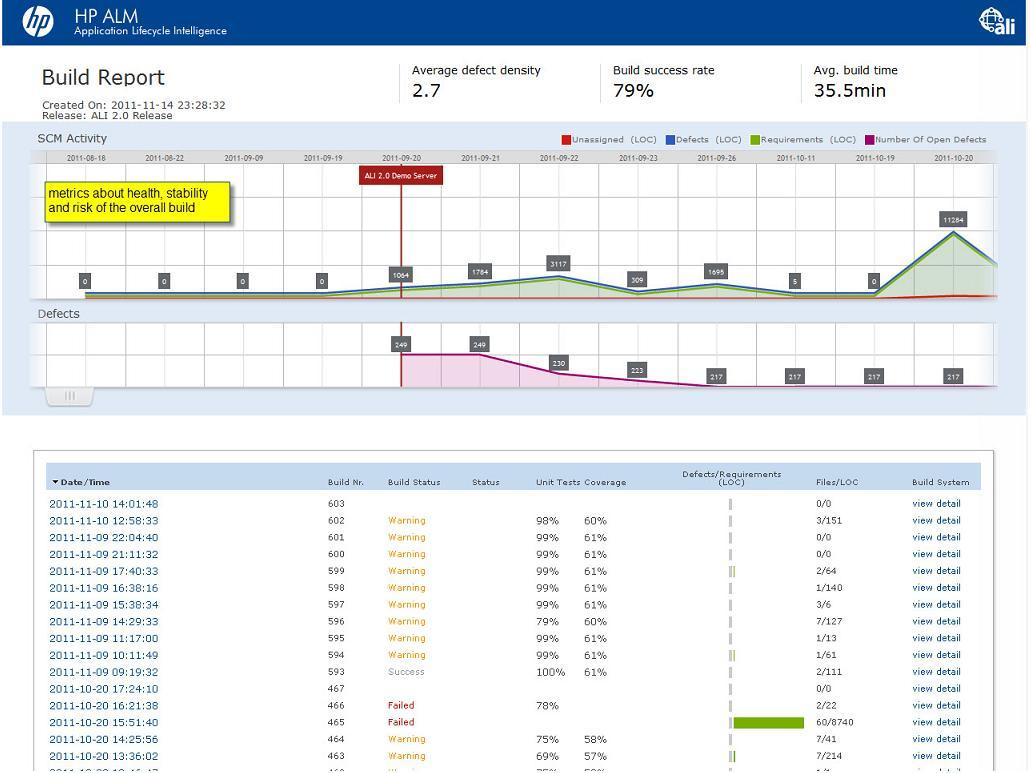
Task: Open build 2011-10-20 14:25:56
Action: click(104, 739)
